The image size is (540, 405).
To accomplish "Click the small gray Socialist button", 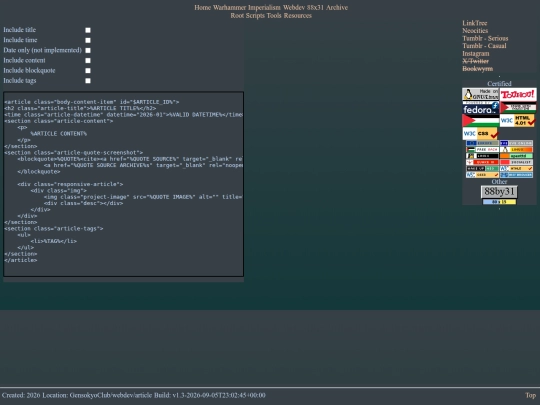I will tap(516, 162).
